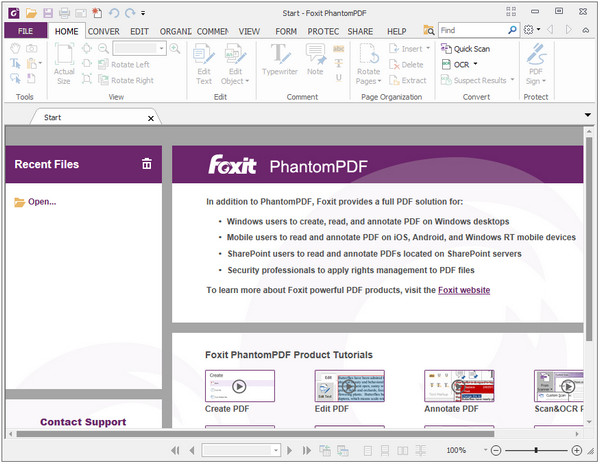This screenshot has height=464, width=600.
Task: Expand the OCR dropdown
Action: click(x=476, y=64)
